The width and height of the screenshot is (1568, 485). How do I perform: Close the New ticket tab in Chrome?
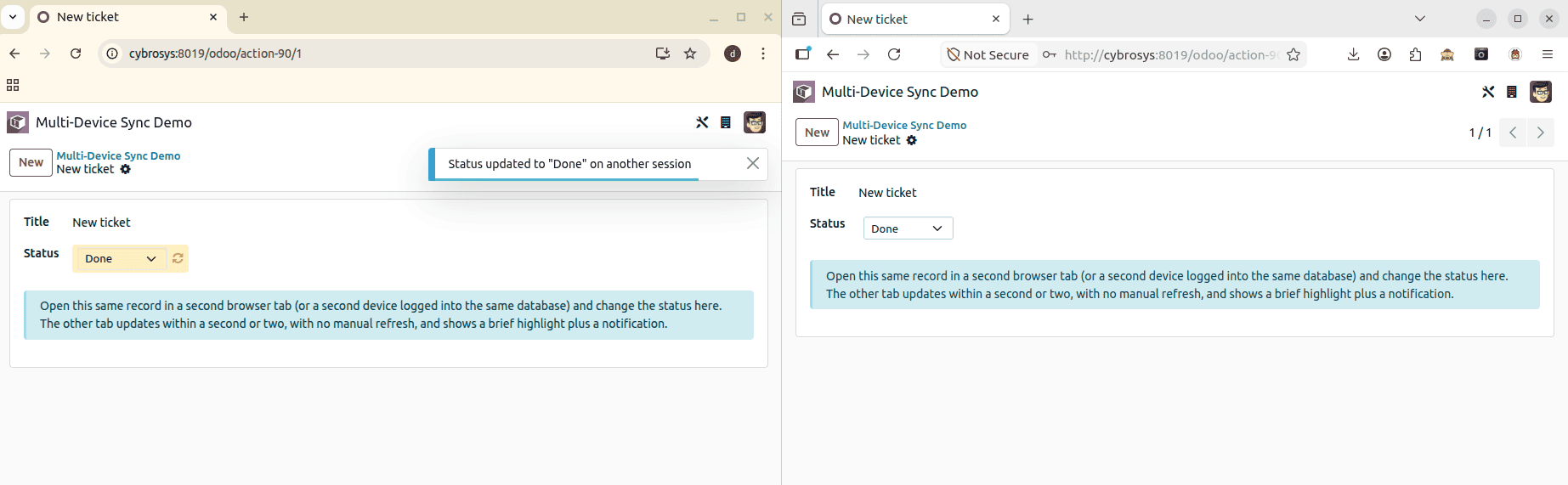(x=213, y=17)
